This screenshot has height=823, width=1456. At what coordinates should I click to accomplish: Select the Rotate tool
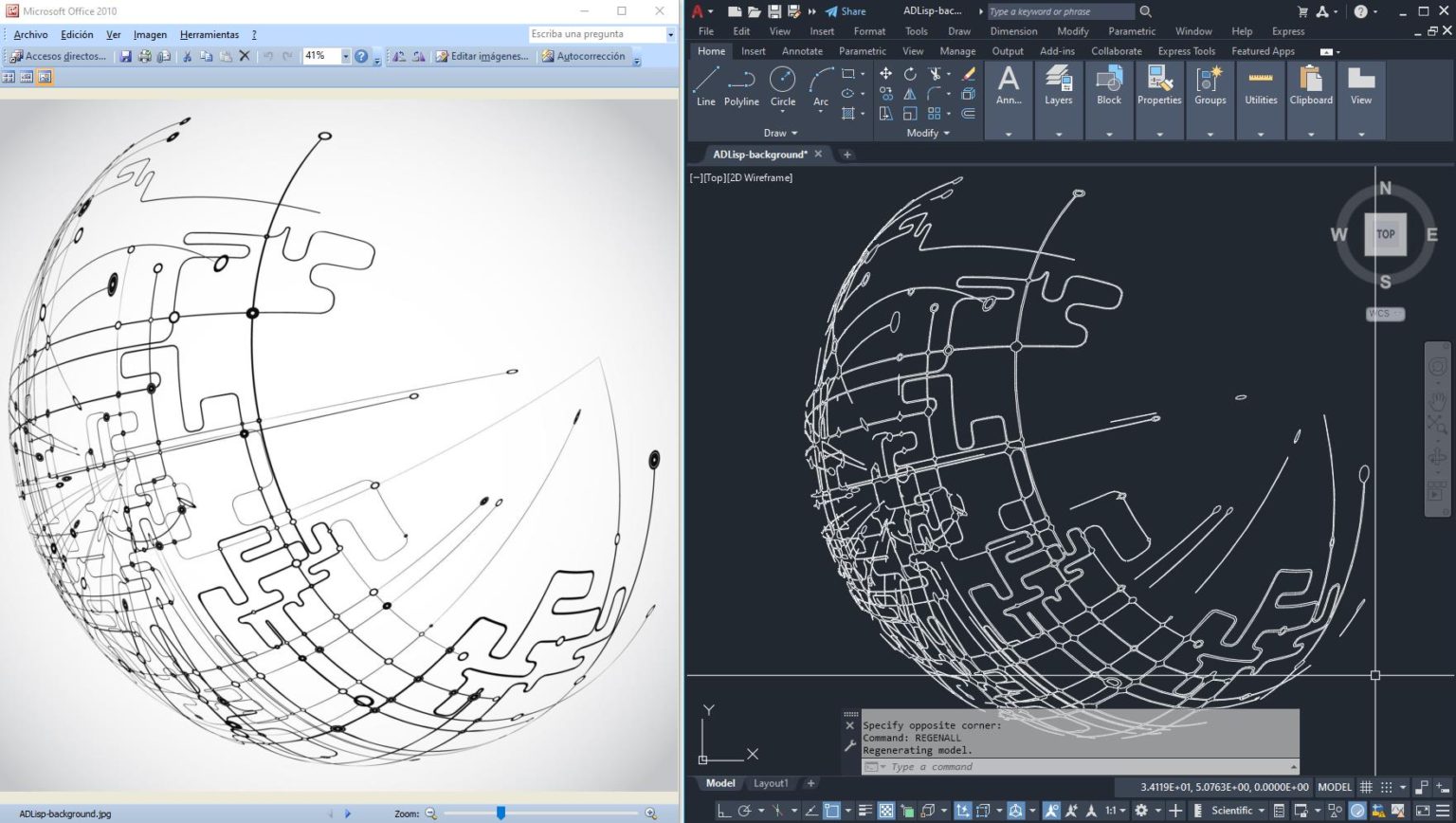coord(910,74)
